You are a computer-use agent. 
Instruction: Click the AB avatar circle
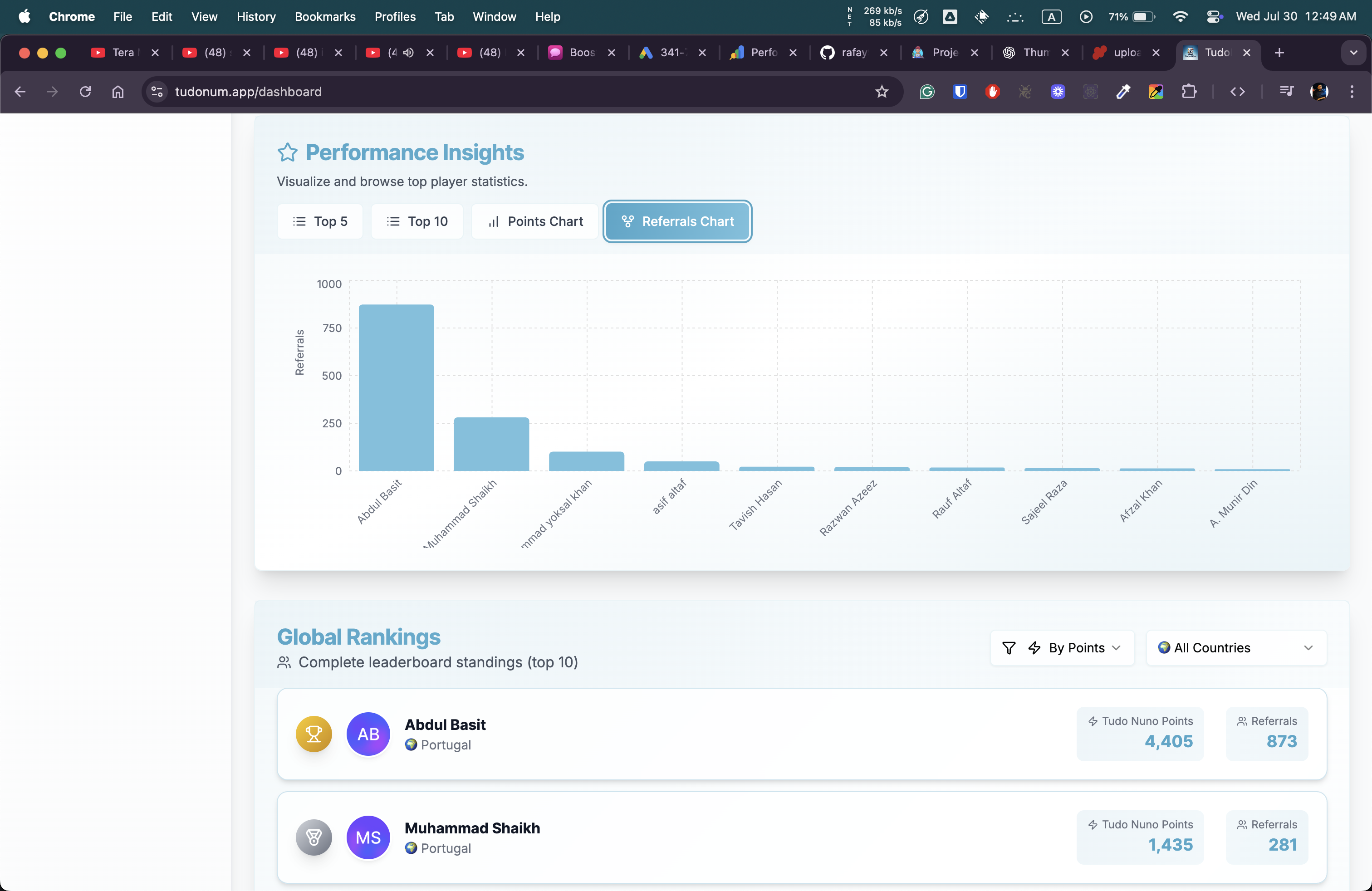[x=368, y=734]
